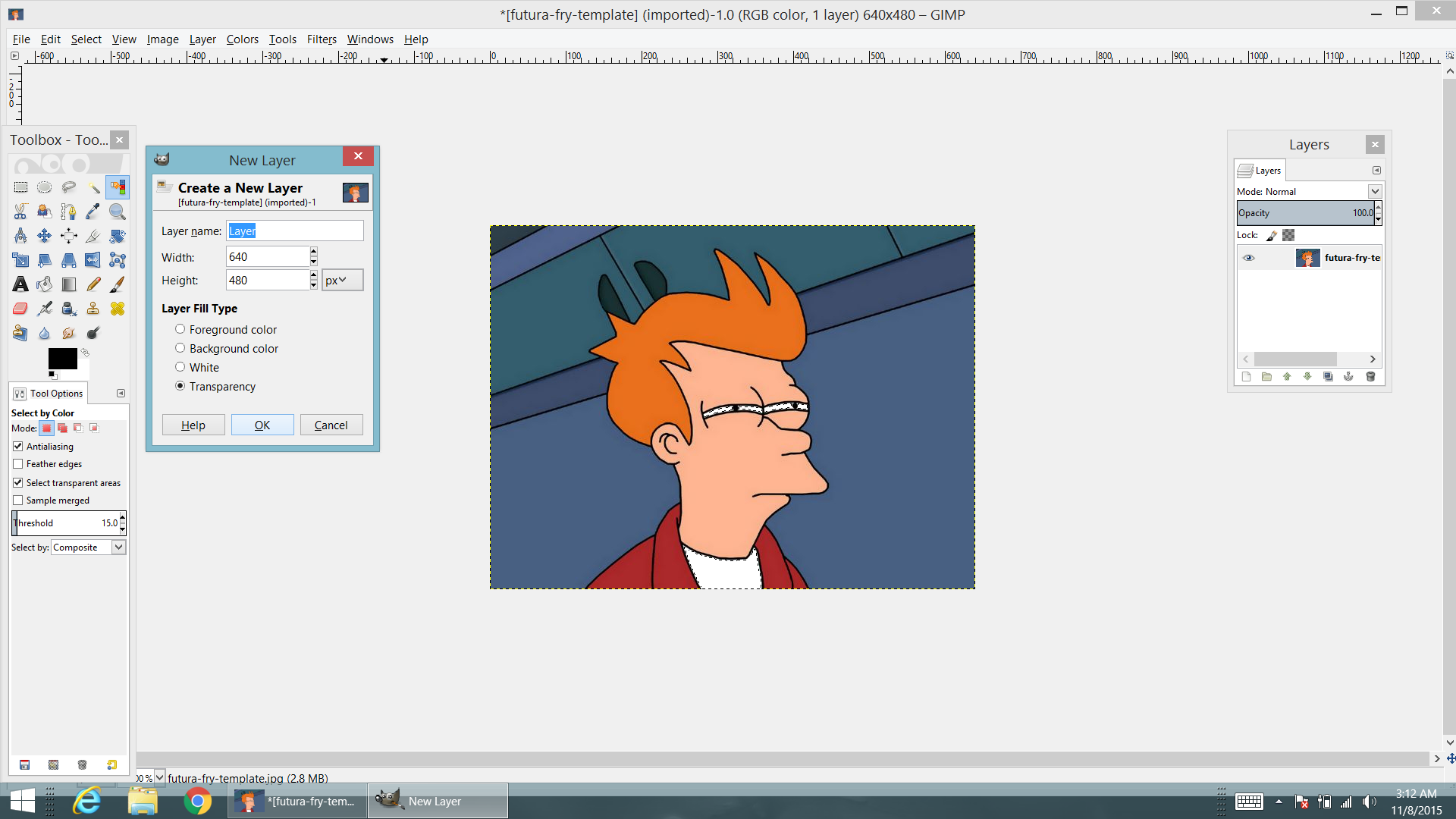
Task: Select the Cage Transform tool
Action: [x=118, y=260]
